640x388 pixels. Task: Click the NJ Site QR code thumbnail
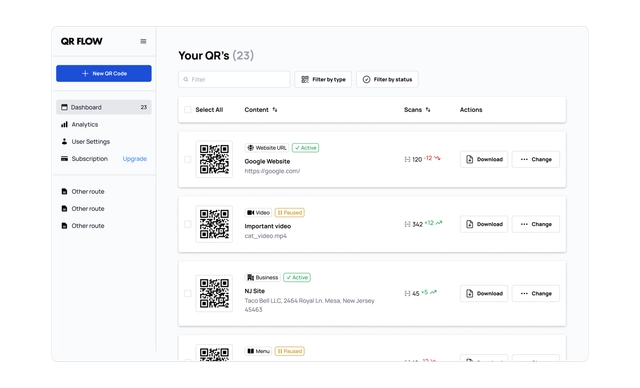click(x=214, y=293)
